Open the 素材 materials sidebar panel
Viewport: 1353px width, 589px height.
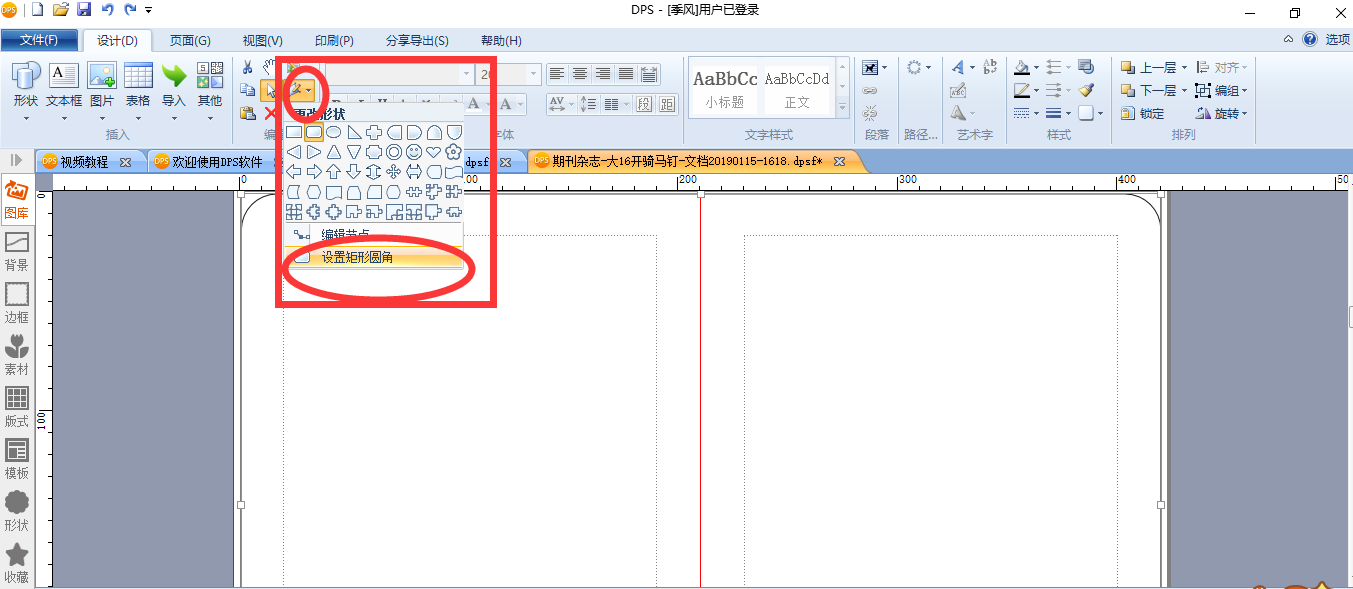(x=16, y=354)
